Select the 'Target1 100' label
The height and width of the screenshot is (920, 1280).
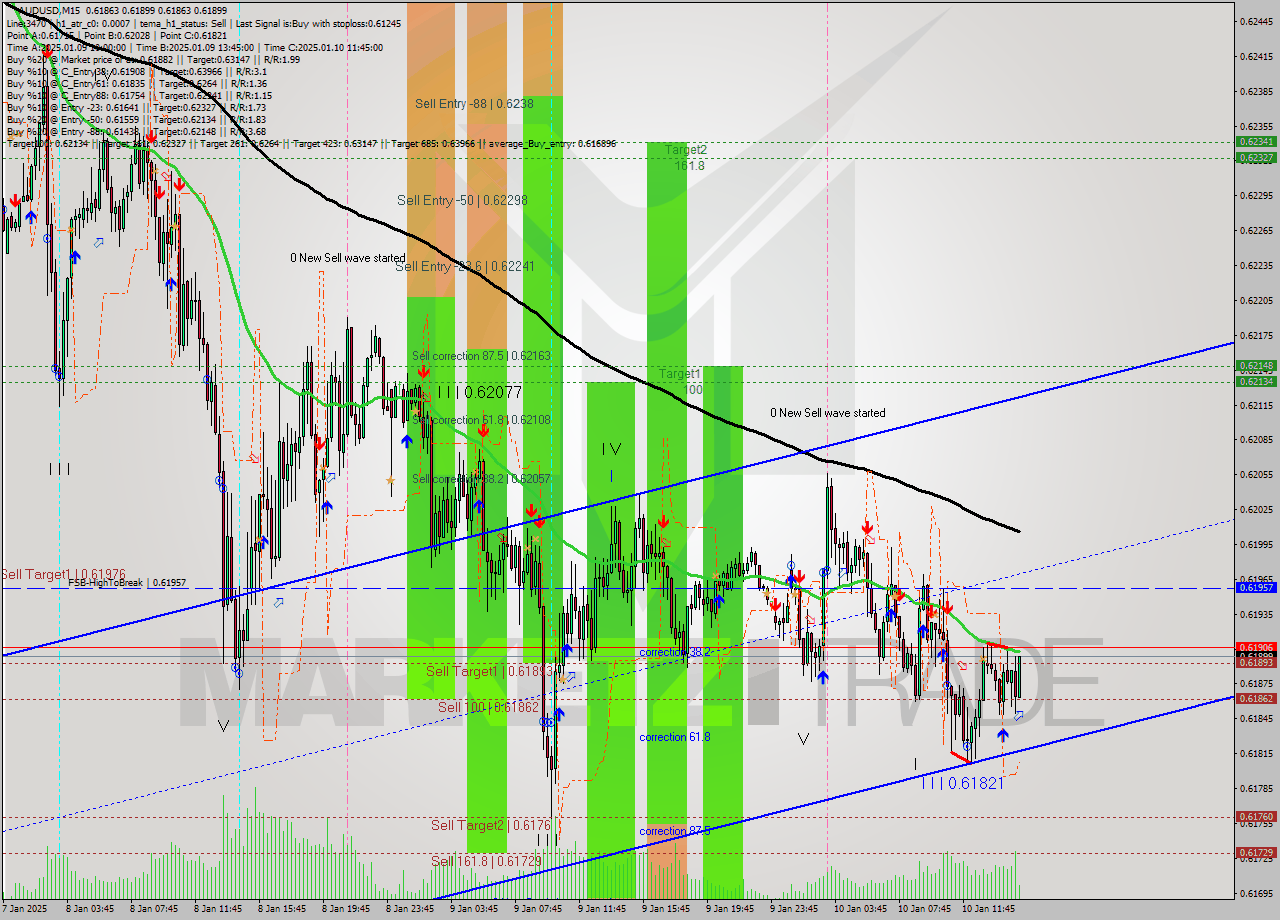pyautogui.click(x=680, y=381)
